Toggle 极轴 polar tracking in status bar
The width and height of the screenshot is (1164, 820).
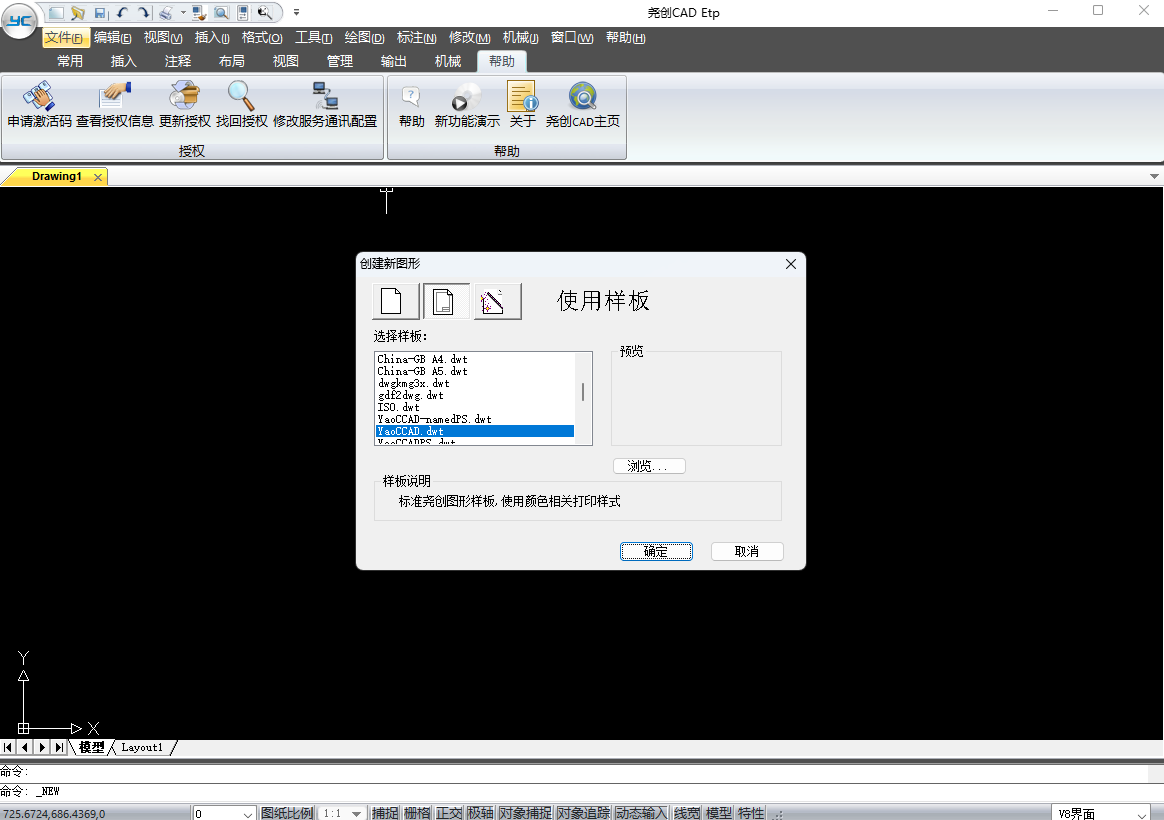tap(480, 813)
